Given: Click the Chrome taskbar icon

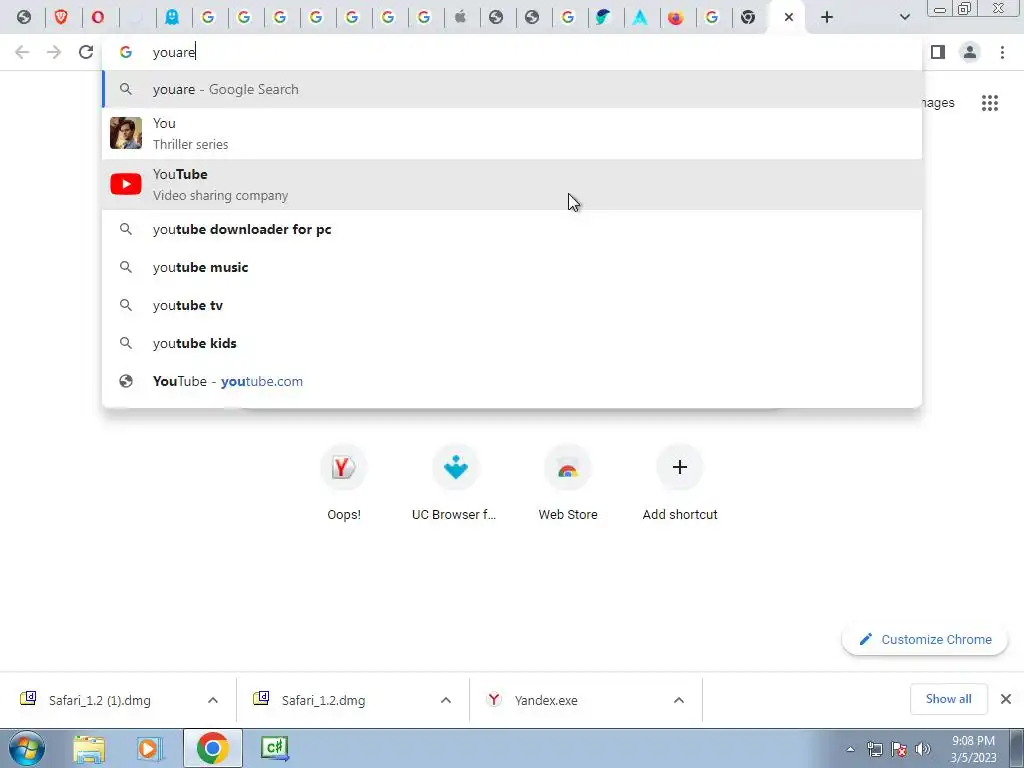Looking at the screenshot, I should pyautogui.click(x=213, y=748).
